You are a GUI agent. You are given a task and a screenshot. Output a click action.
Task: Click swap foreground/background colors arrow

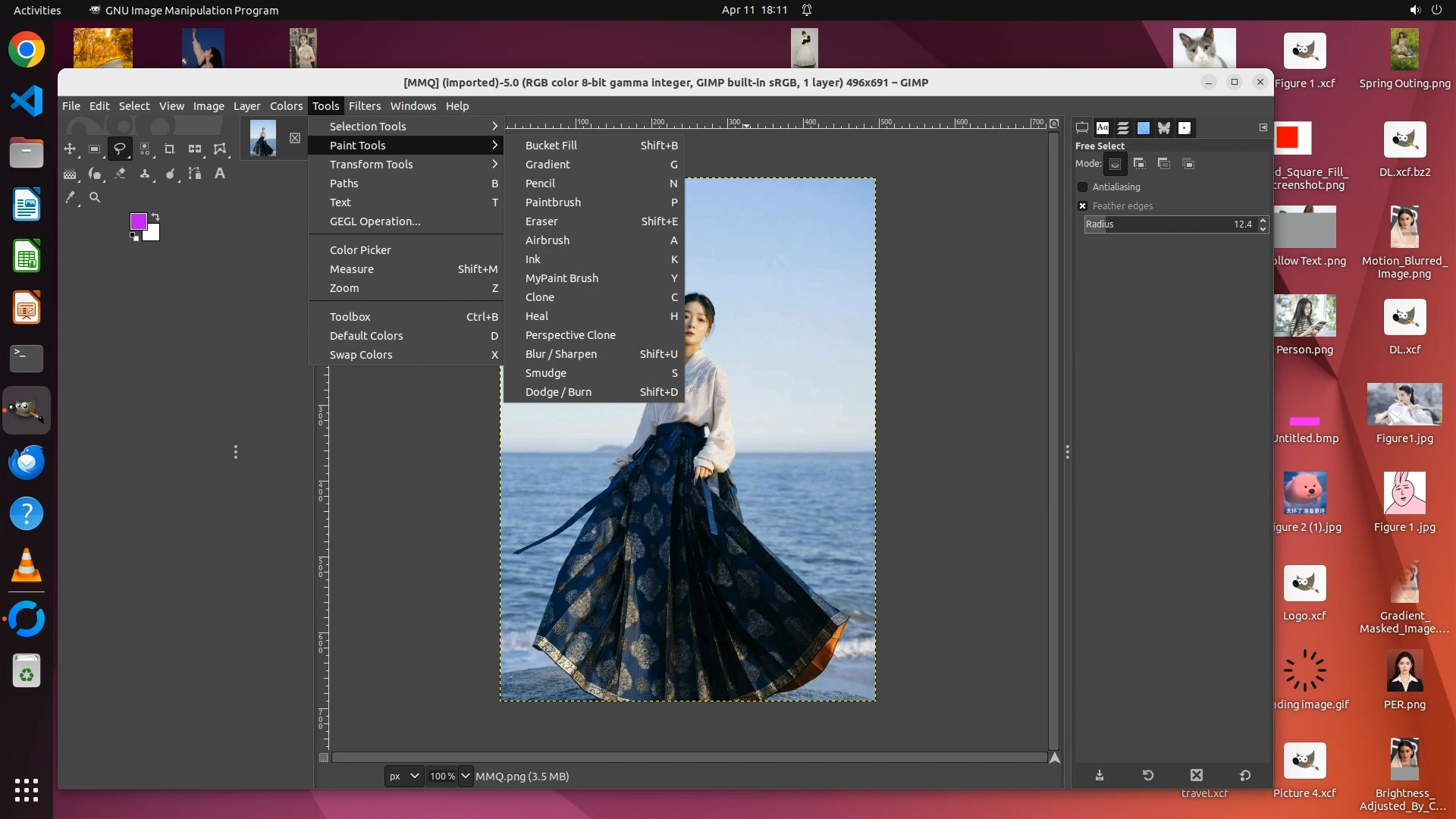[x=155, y=217]
